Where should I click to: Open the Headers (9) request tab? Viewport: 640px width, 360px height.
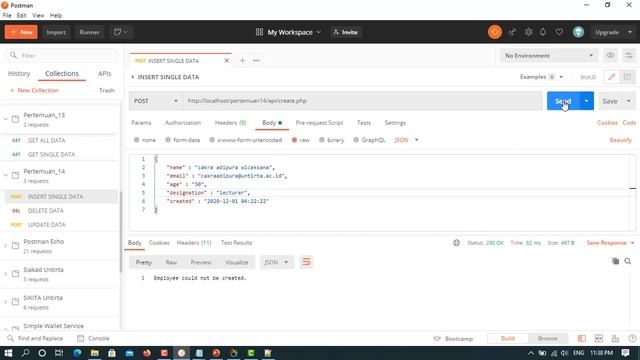[x=230, y=122]
